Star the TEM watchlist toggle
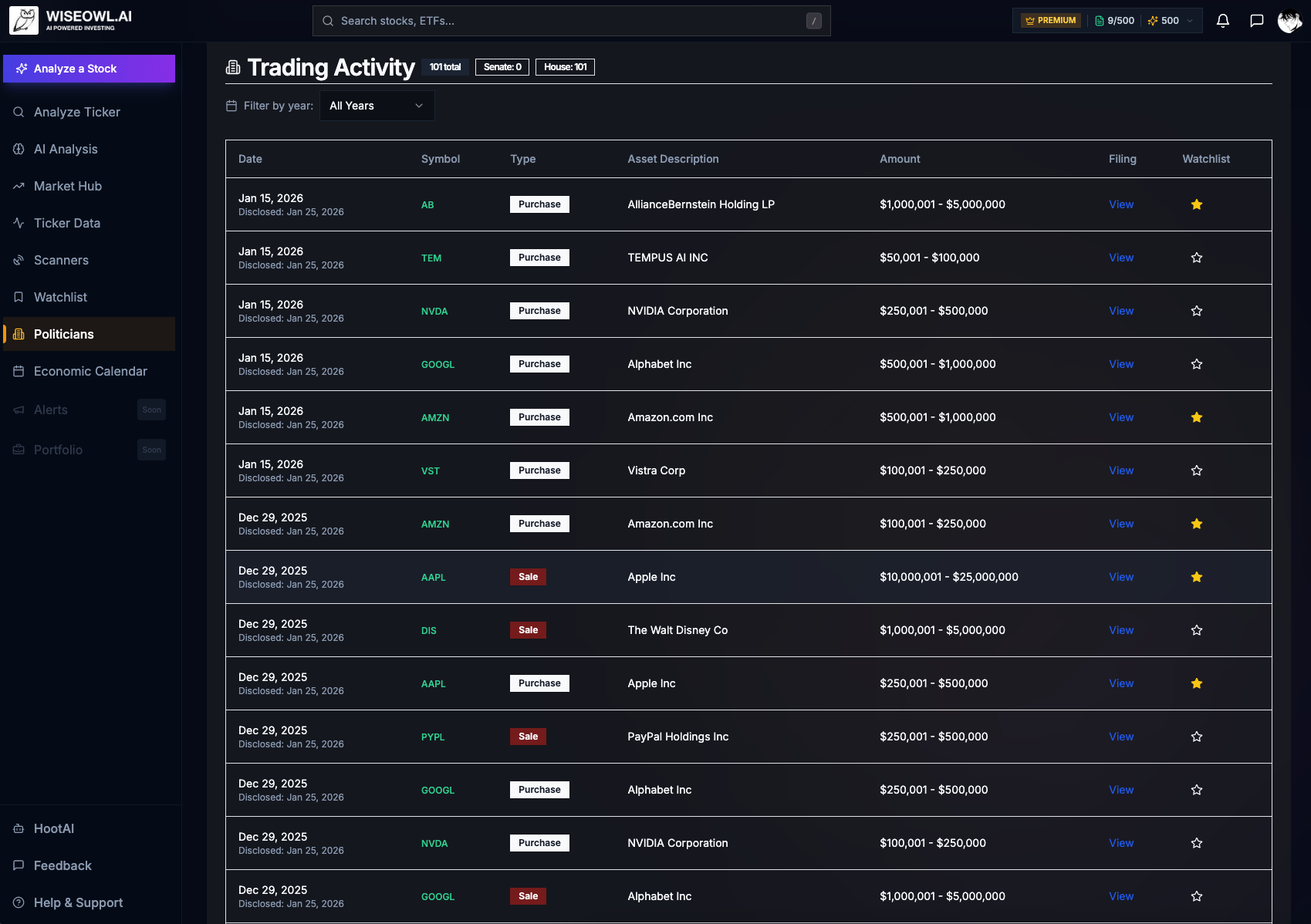Viewport: 1311px width, 924px height. point(1197,258)
